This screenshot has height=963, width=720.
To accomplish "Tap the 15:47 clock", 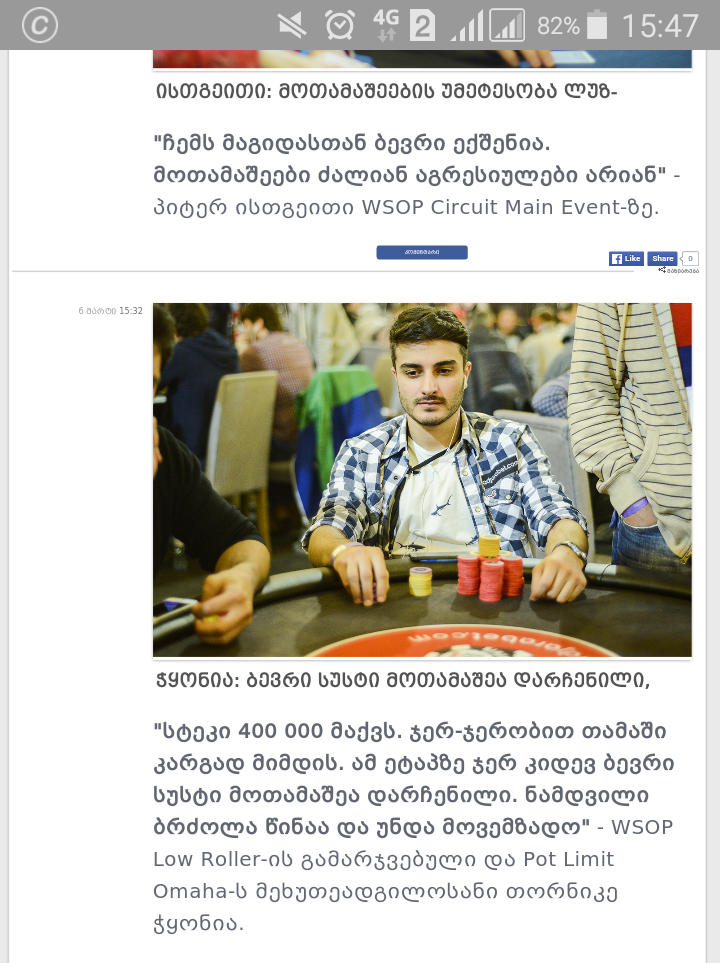I will tap(660, 26).
